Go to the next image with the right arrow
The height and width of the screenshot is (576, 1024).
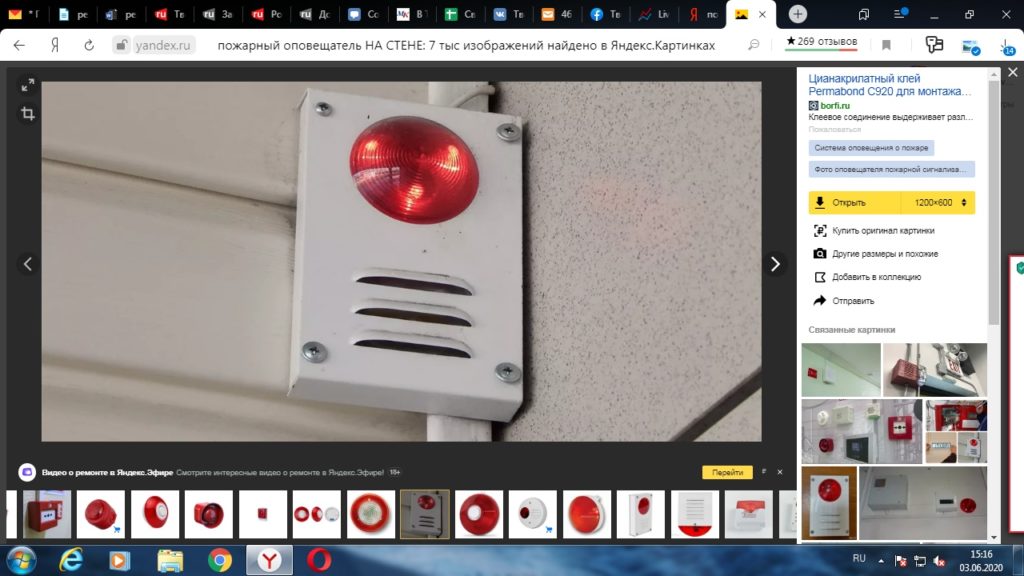[x=774, y=264]
